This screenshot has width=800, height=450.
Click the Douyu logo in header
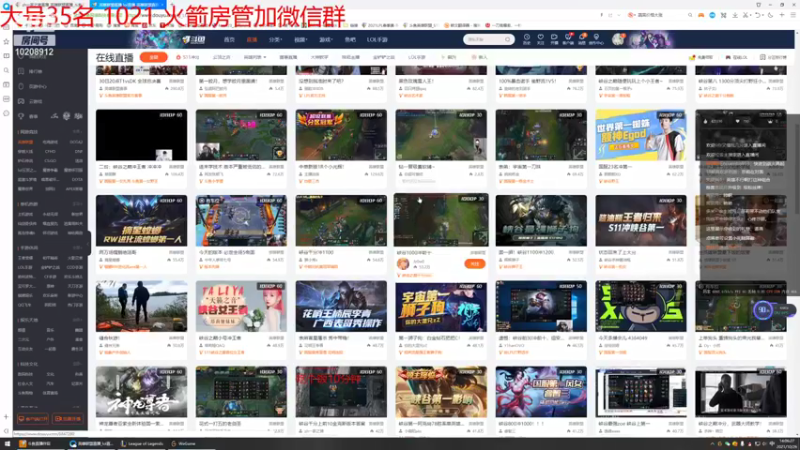tap(193, 39)
